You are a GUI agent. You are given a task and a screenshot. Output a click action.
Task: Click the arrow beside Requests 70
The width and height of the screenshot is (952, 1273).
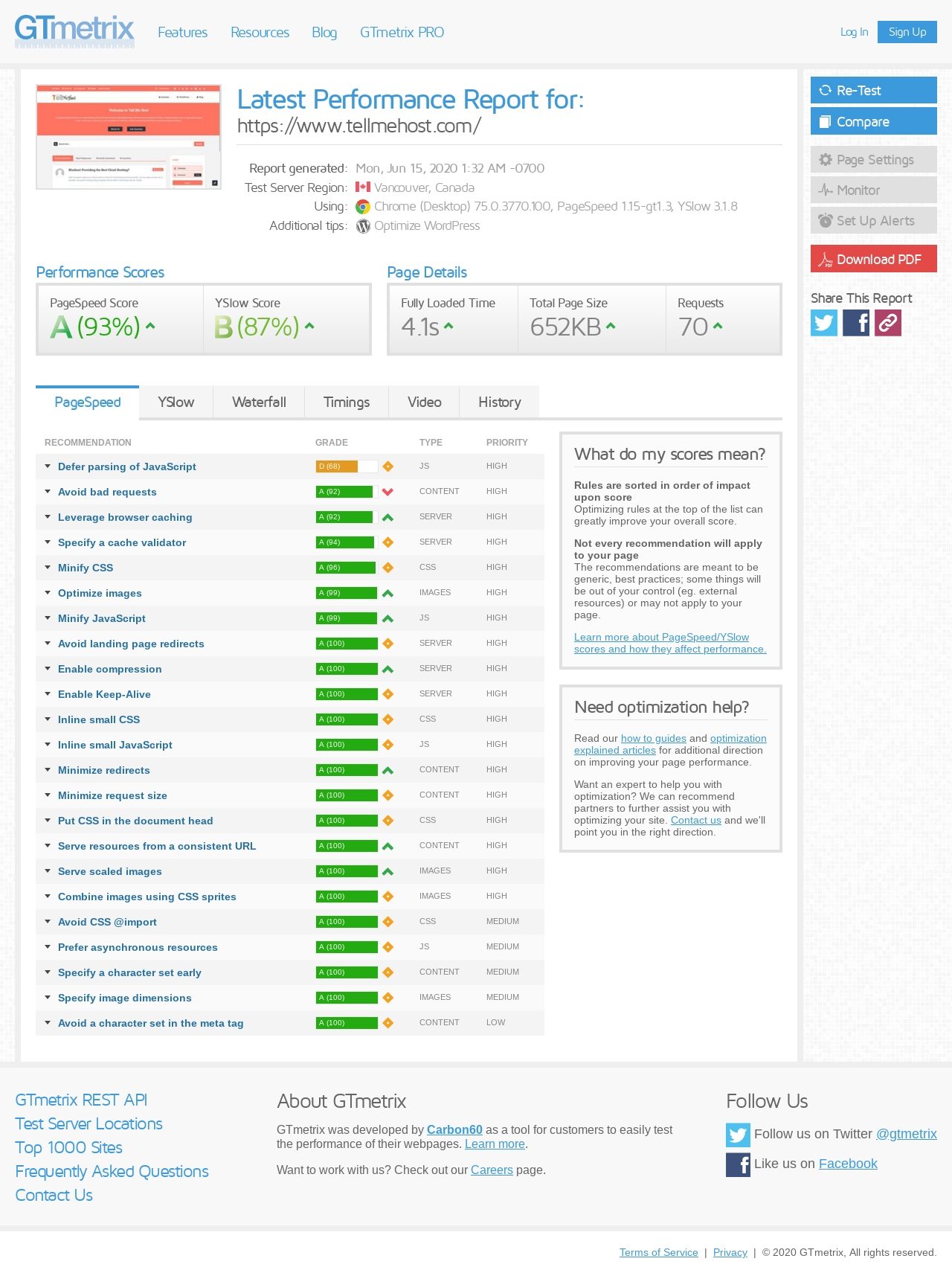(x=718, y=326)
